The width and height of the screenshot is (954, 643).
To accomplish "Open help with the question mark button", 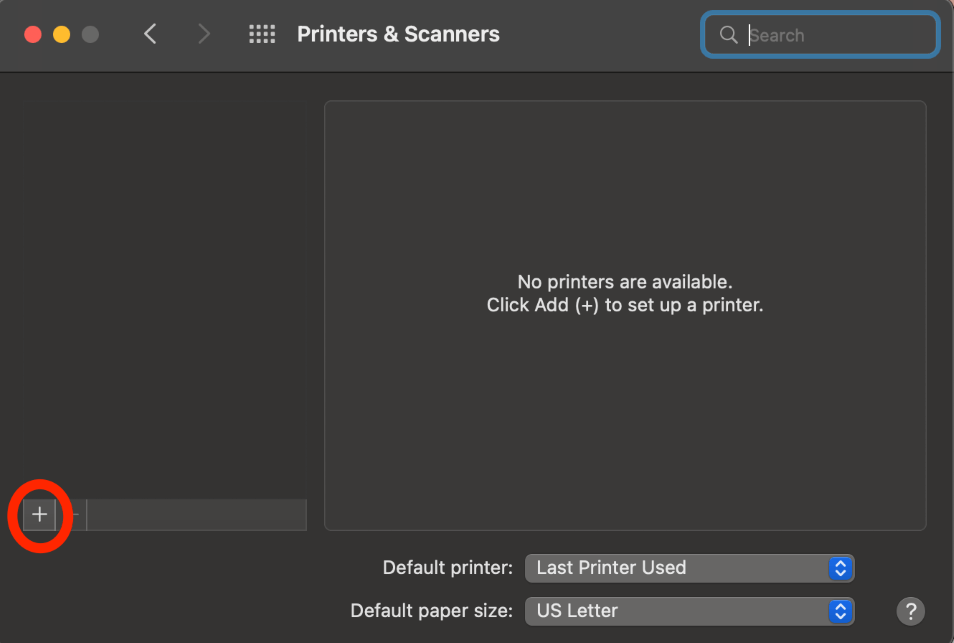I will pyautogui.click(x=910, y=611).
